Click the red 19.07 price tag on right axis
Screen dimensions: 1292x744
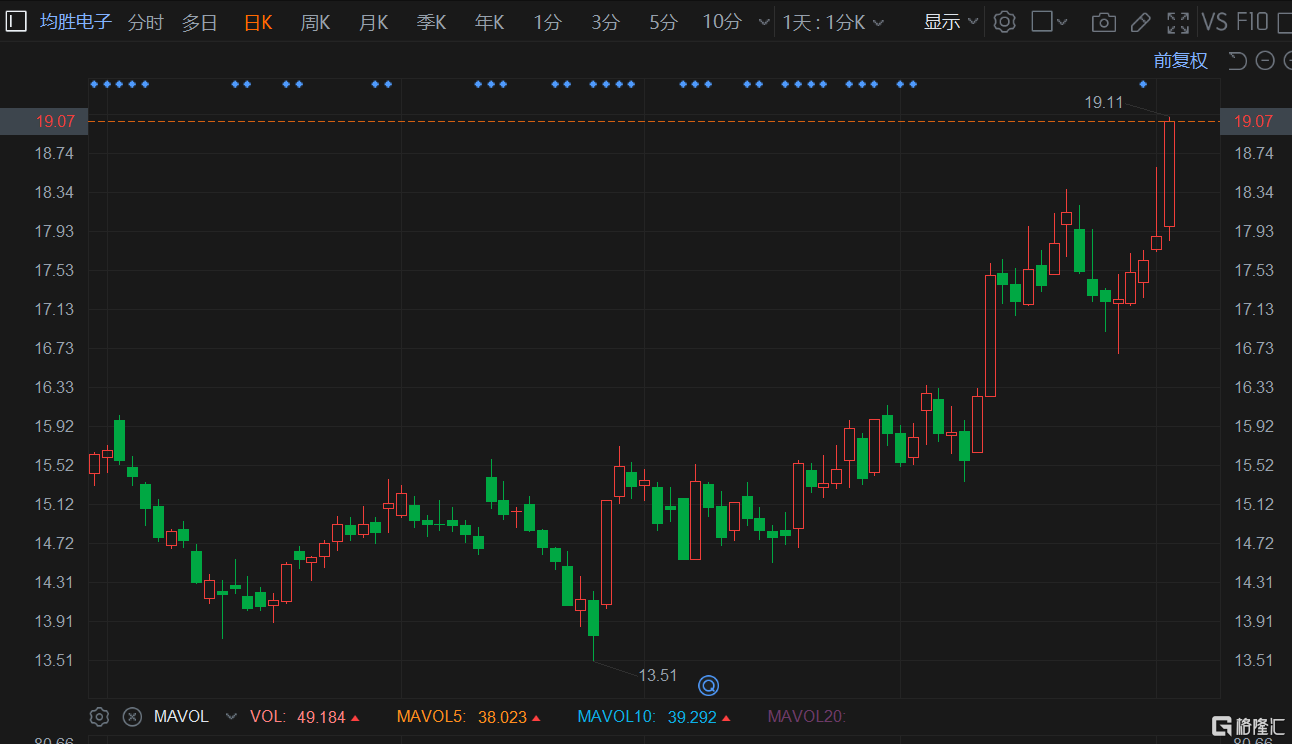click(x=1254, y=121)
